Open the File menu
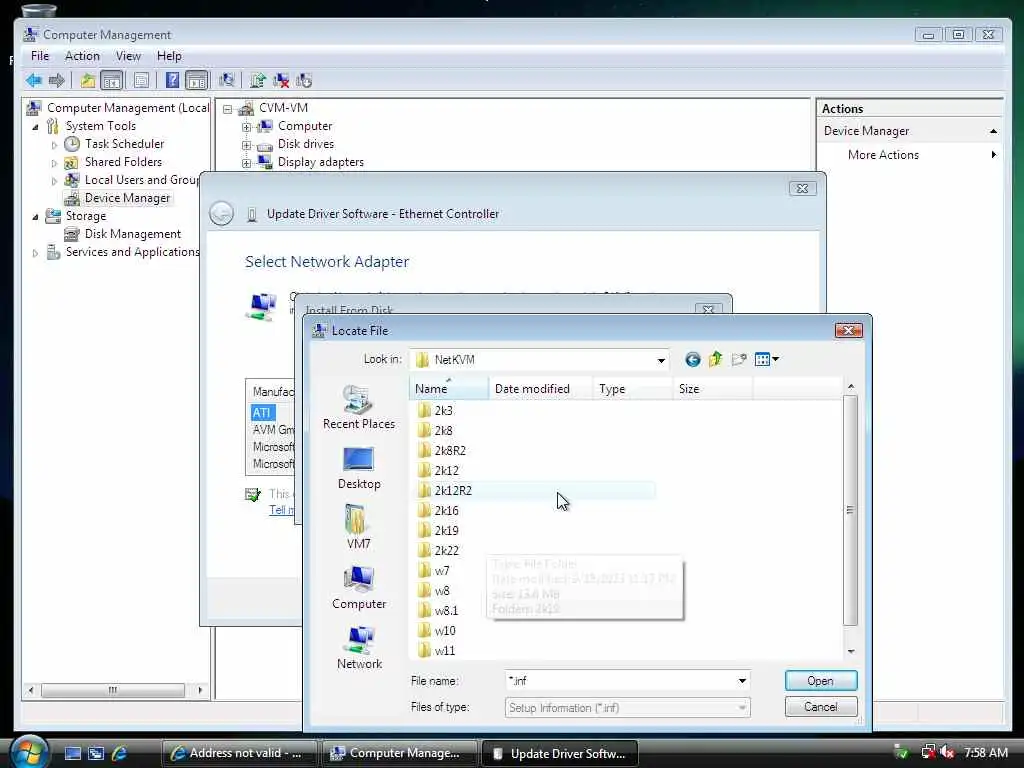Image resolution: width=1024 pixels, height=768 pixels. pyautogui.click(x=40, y=56)
